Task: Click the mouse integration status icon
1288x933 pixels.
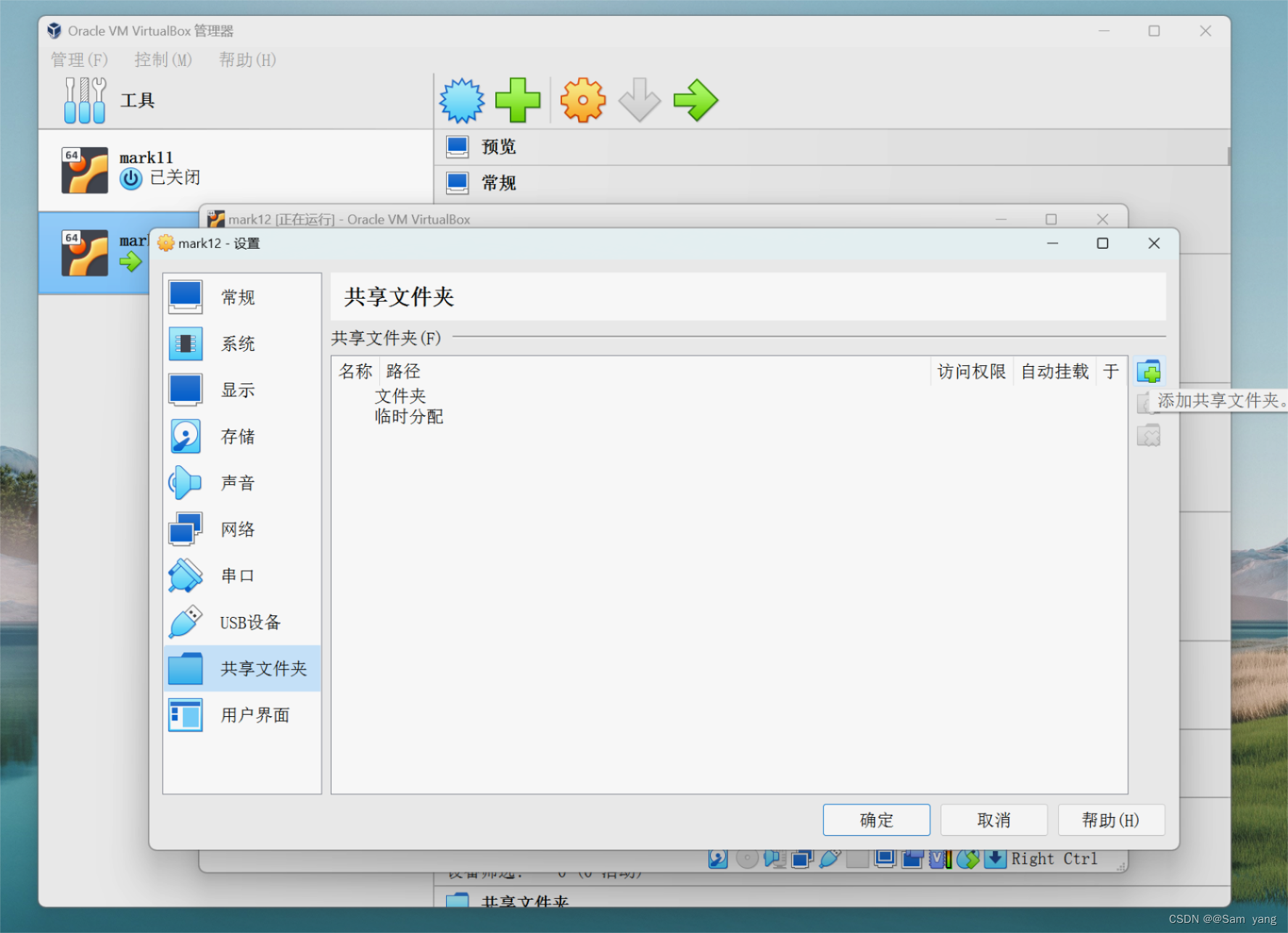Action: point(967,858)
